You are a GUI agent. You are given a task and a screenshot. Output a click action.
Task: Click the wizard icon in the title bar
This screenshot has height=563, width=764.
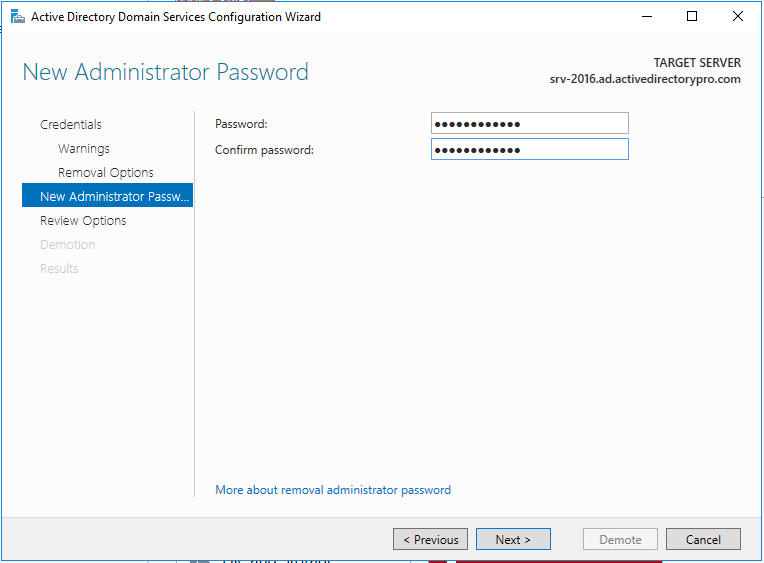click(18, 17)
